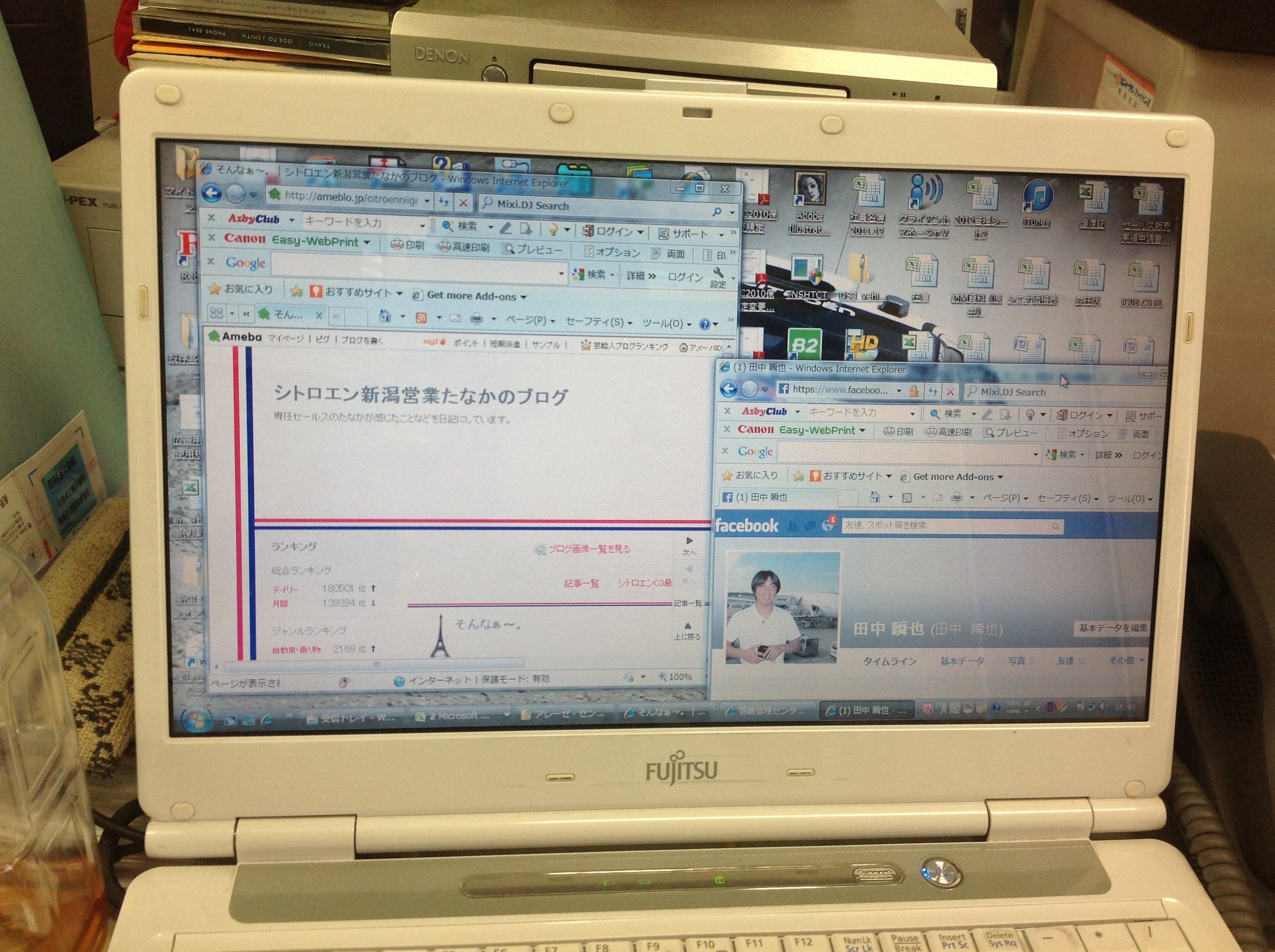The height and width of the screenshot is (952, 1275).
Task: Click Ameblo address bar URL field
Action: pyautogui.click(x=349, y=197)
